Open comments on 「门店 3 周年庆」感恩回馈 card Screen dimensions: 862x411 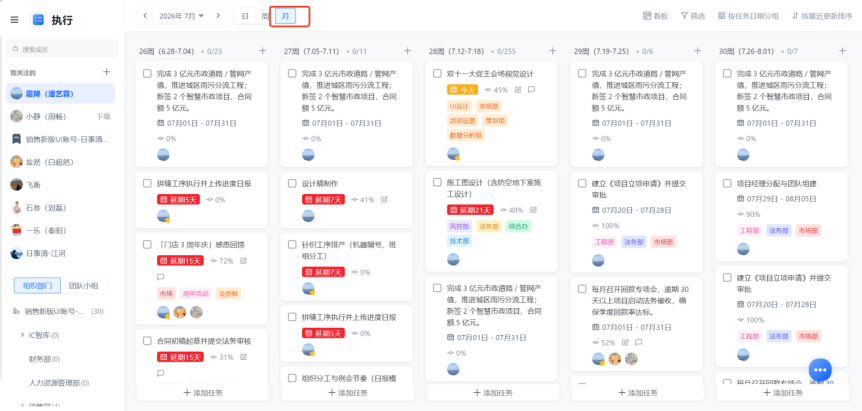pos(161,277)
